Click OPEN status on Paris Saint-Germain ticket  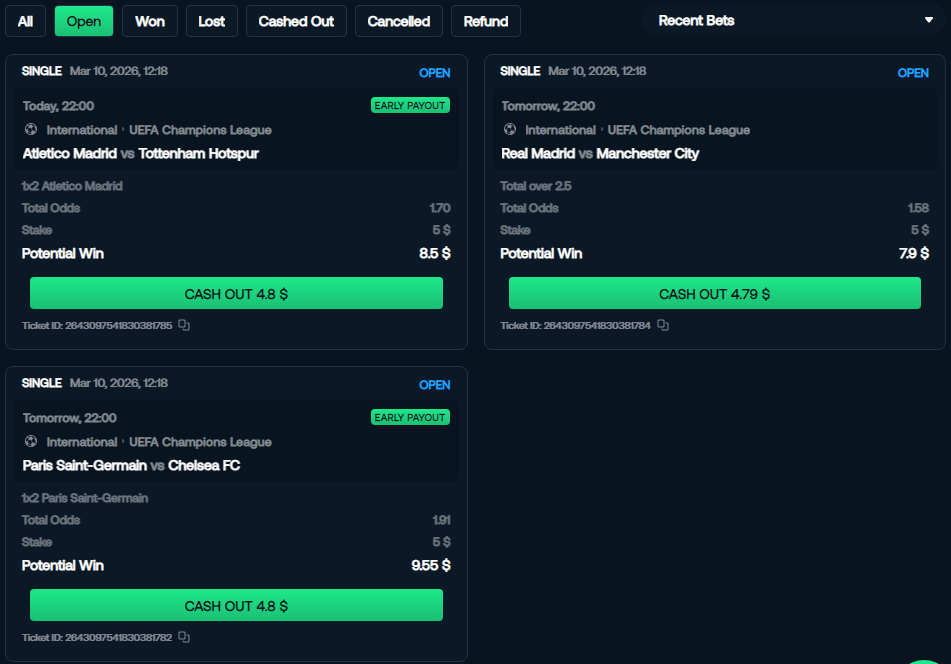[435, 385]
